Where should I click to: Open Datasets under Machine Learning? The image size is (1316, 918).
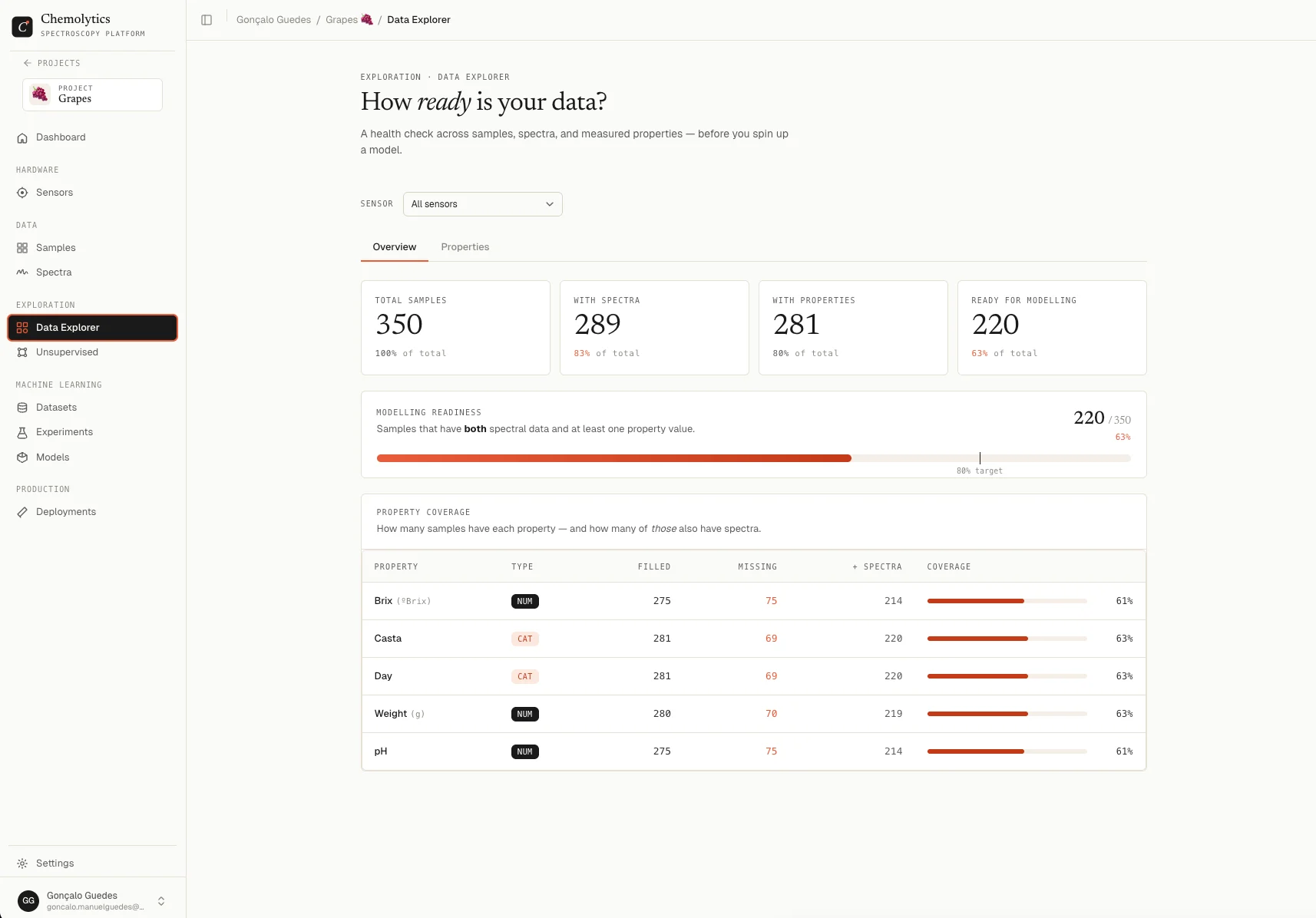pos(92,408)
